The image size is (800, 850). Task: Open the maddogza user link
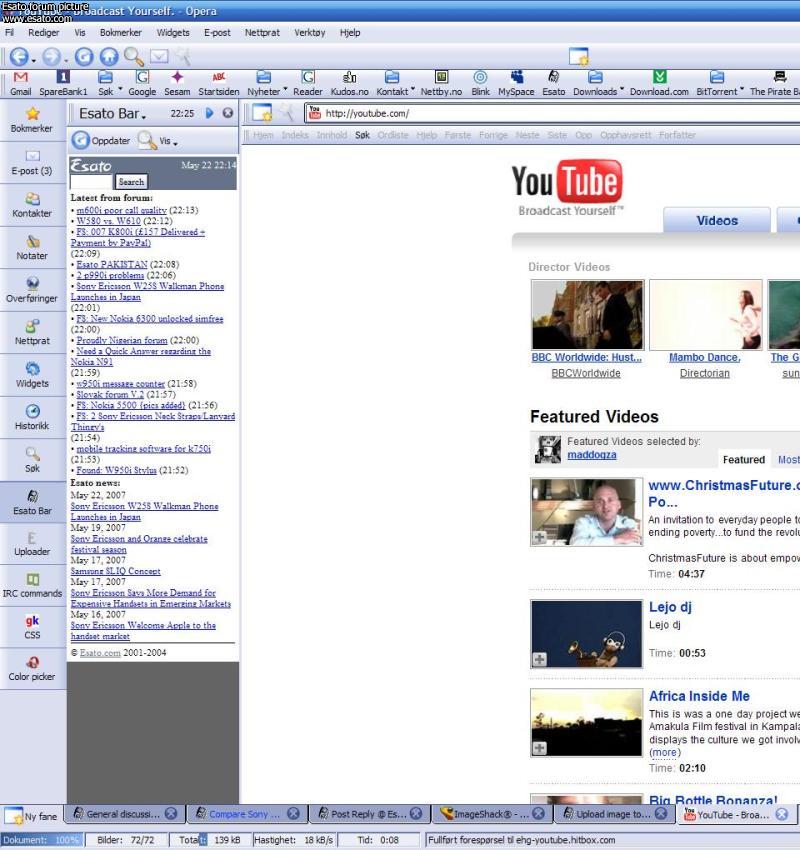click(592, 455)
